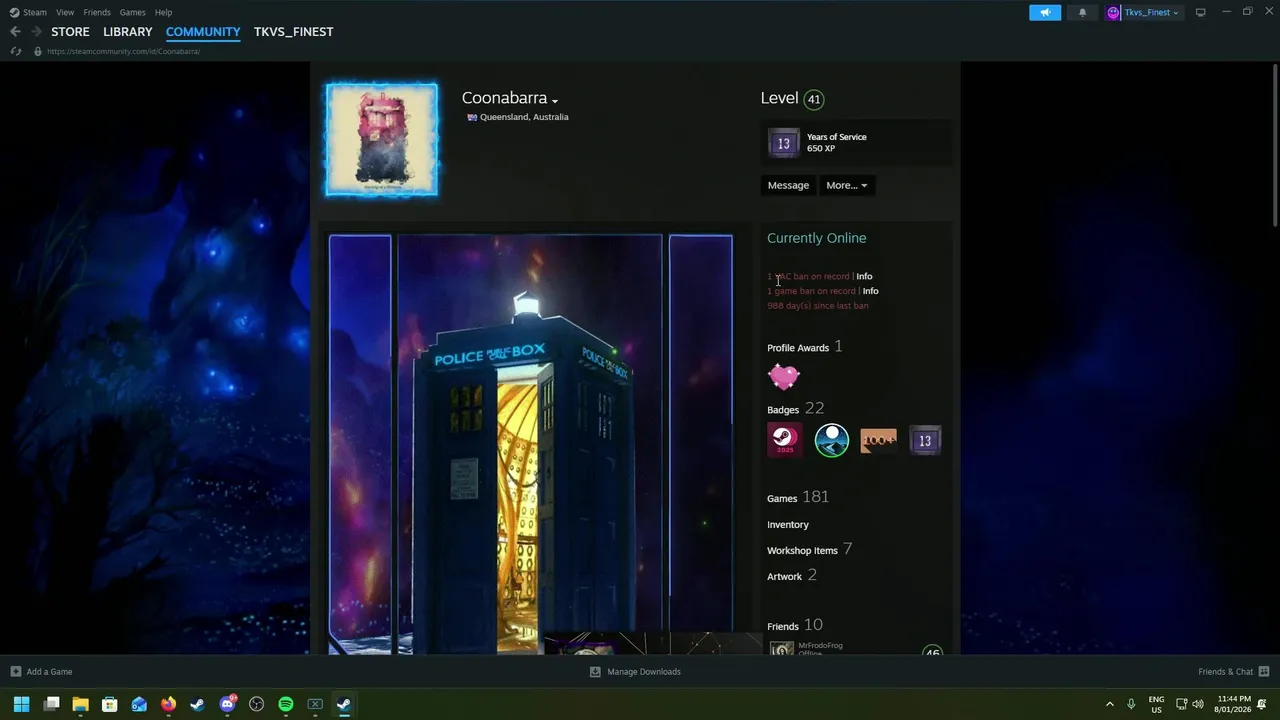Open OBS Studio from the taskbar

click(256, 704)
